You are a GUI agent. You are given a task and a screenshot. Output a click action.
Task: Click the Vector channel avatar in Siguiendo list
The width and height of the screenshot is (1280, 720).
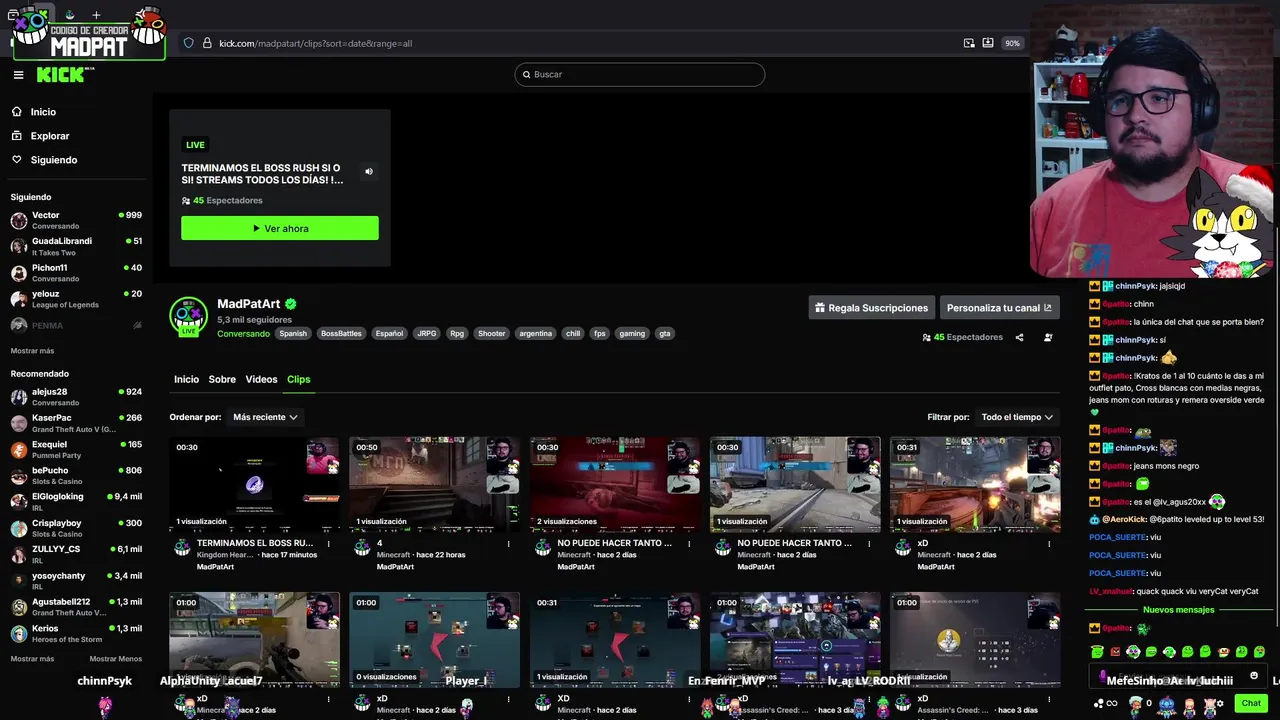(x=19, y=220)
